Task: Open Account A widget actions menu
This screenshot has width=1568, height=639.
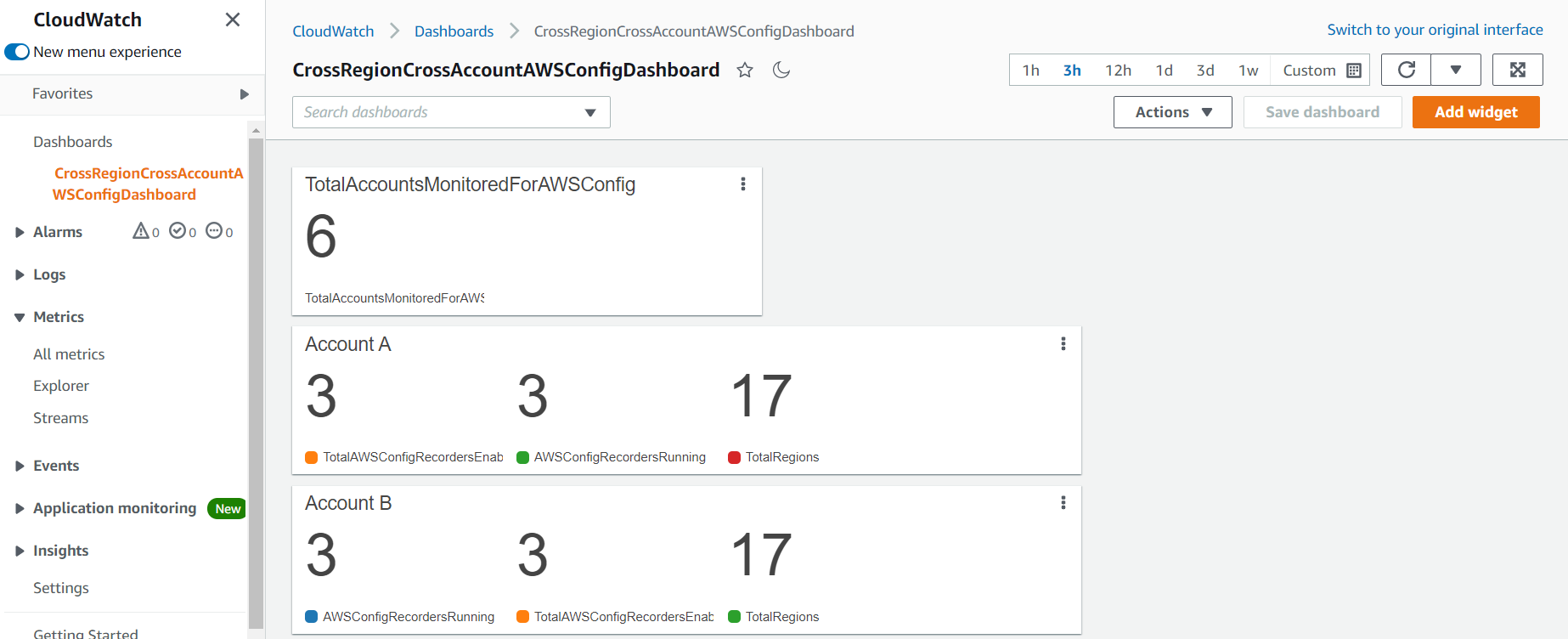Action: pyautogui.click(x=1063, y=343)
